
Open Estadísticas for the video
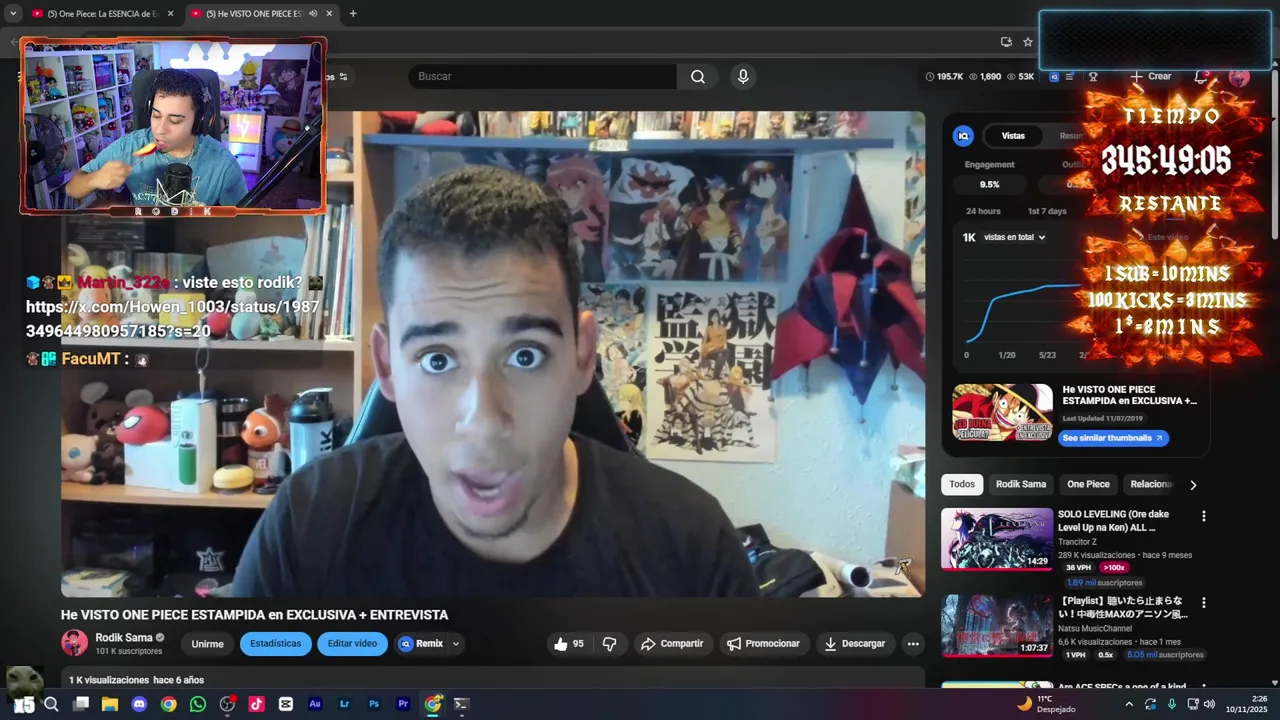(275, 644)
